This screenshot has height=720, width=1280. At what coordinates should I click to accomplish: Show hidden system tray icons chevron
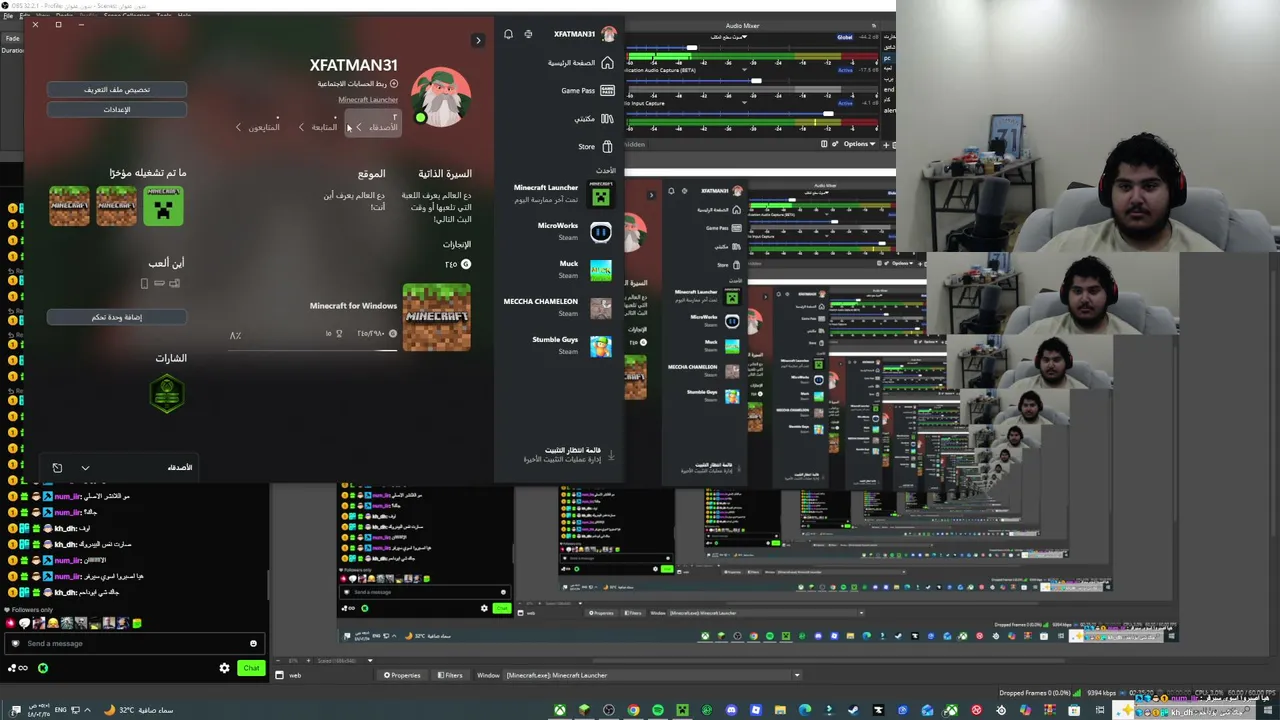coord(87,711)
